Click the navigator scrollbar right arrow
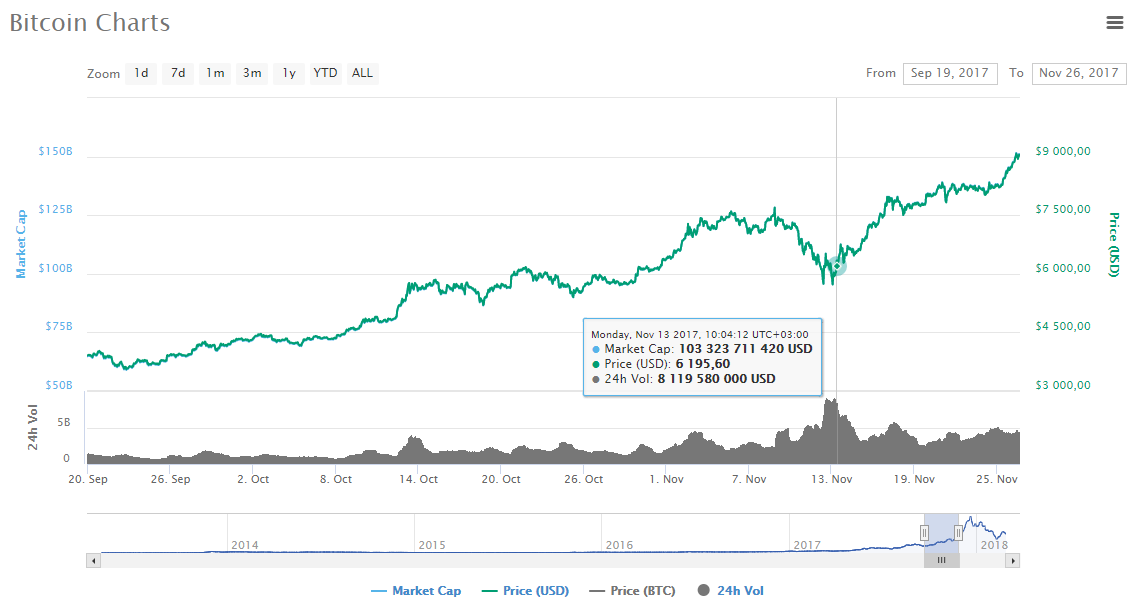The width and height of the screenshot is (1135, 604). (1013, 561)
